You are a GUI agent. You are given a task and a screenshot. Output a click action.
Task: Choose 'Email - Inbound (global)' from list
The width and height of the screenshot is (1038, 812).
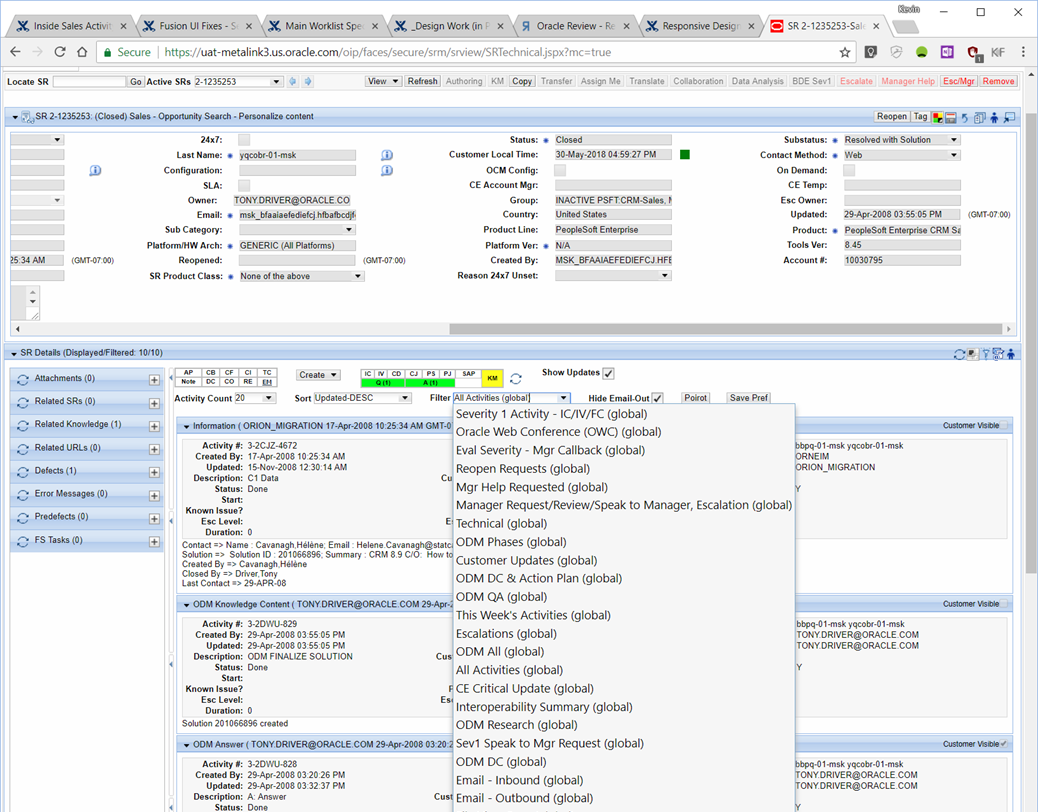click(x=519, y=780)
